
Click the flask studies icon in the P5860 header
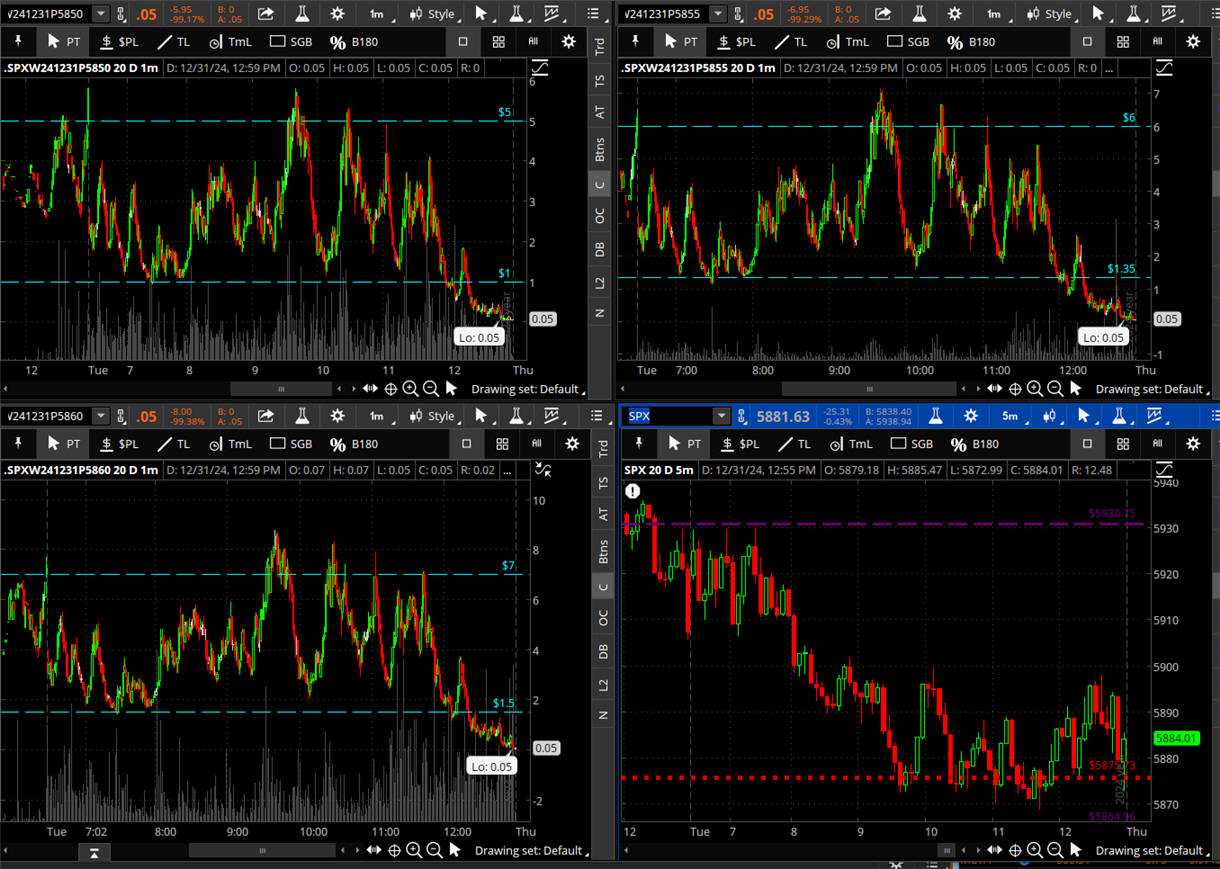[302, 416]
